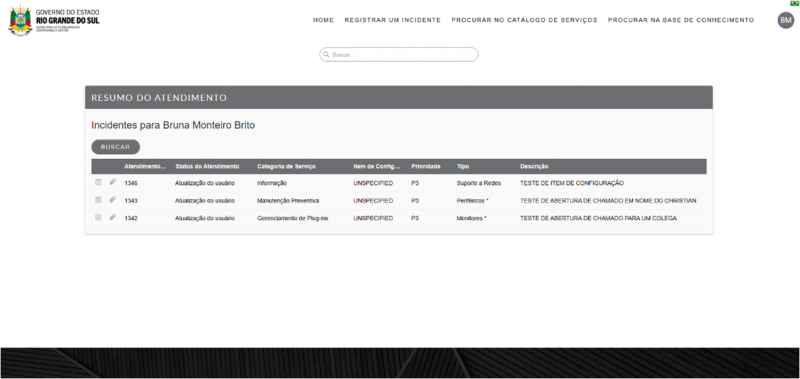Sort by Status do Atendimento column
800x379 pixels.
point(207,166)
